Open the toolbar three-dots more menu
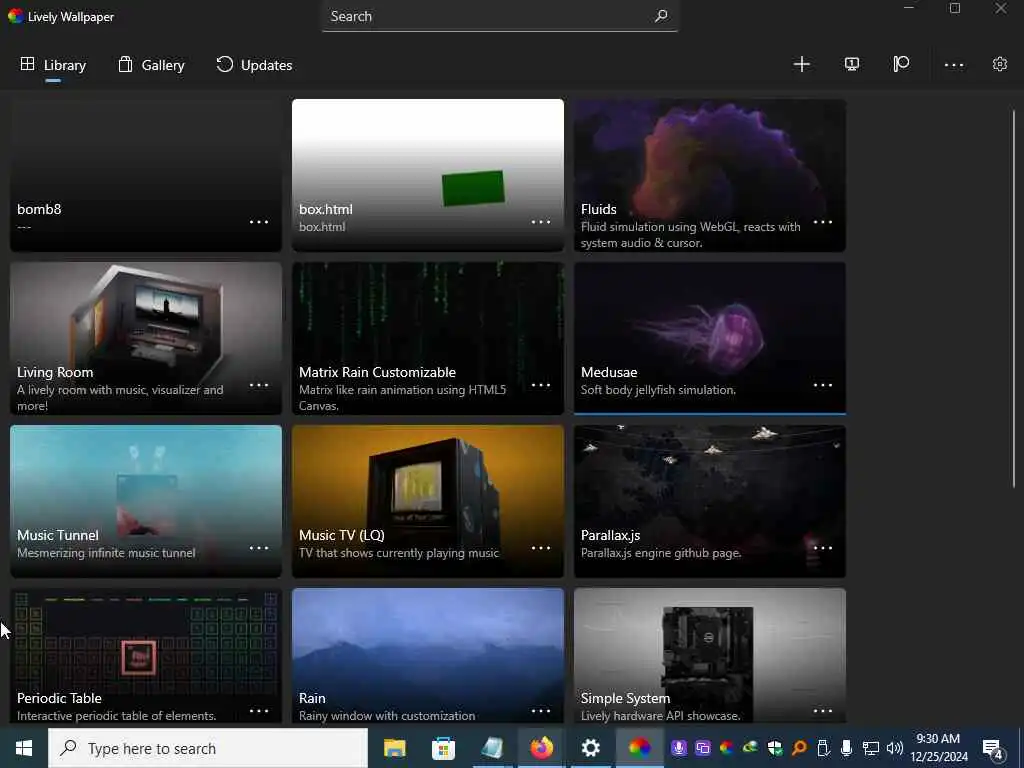Image resolution: width=1024 pixels, height=768 pixels. [x=953, y=65]
